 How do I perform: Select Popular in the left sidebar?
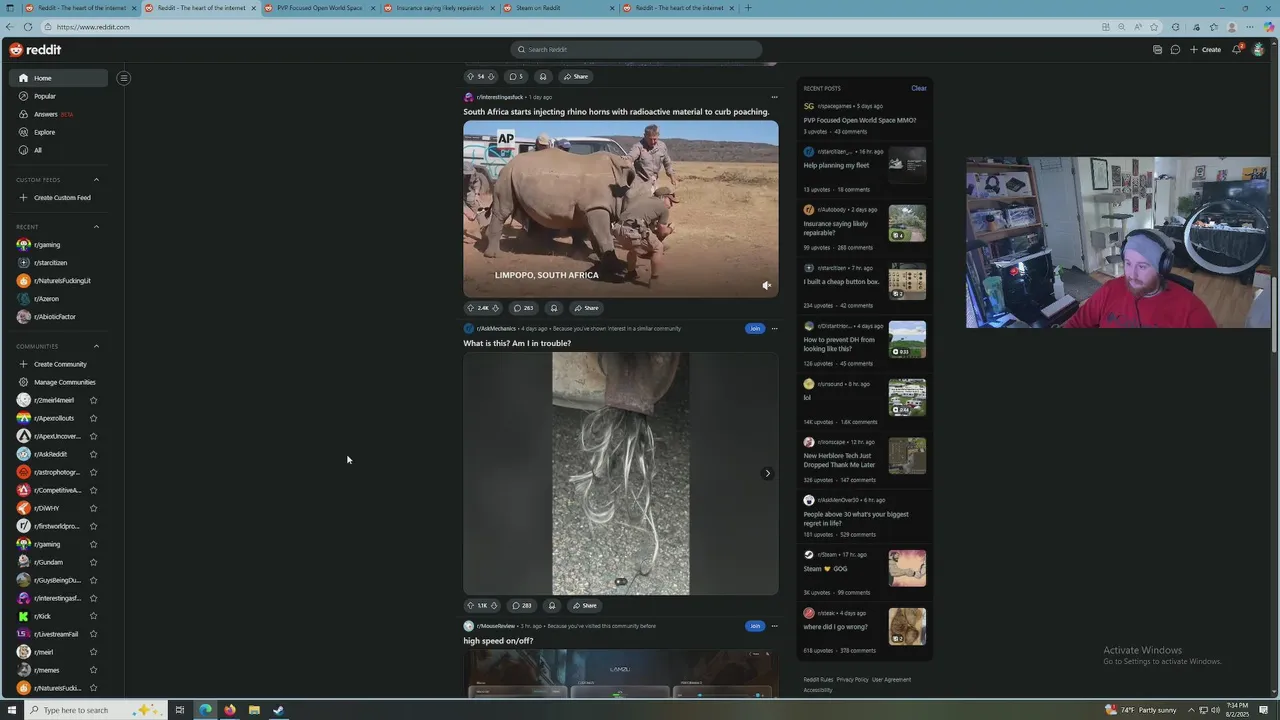pyautogui.click(x=59, y=96)
